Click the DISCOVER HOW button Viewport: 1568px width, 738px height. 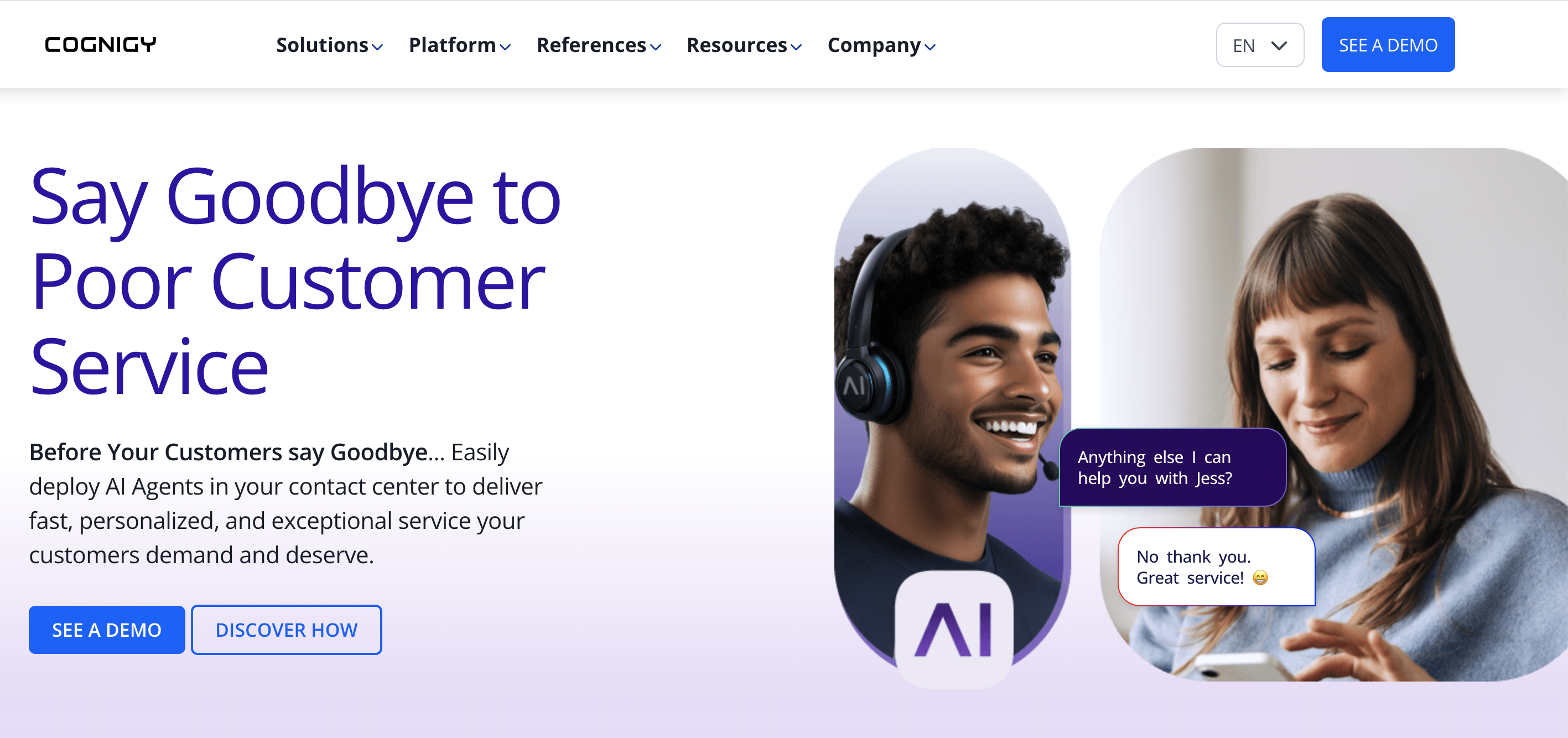tap(287, 630)
